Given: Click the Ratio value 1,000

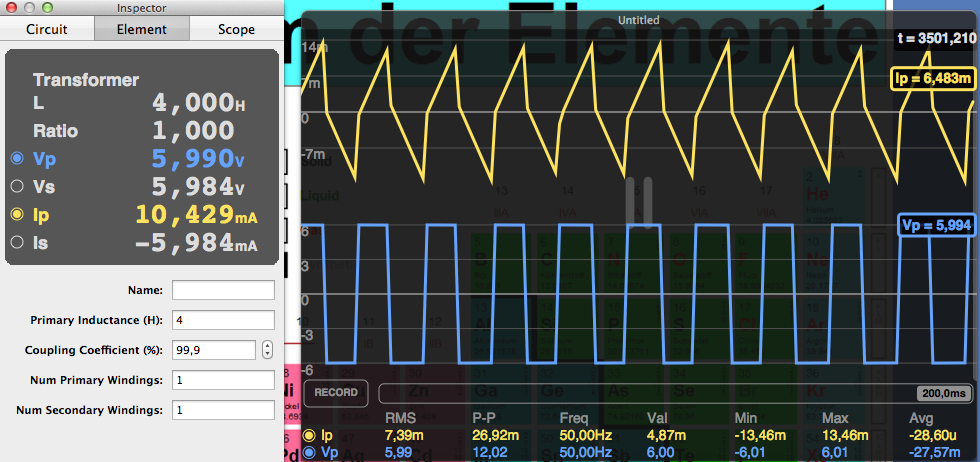Looking at the screenshot, I should coord(193,131).
